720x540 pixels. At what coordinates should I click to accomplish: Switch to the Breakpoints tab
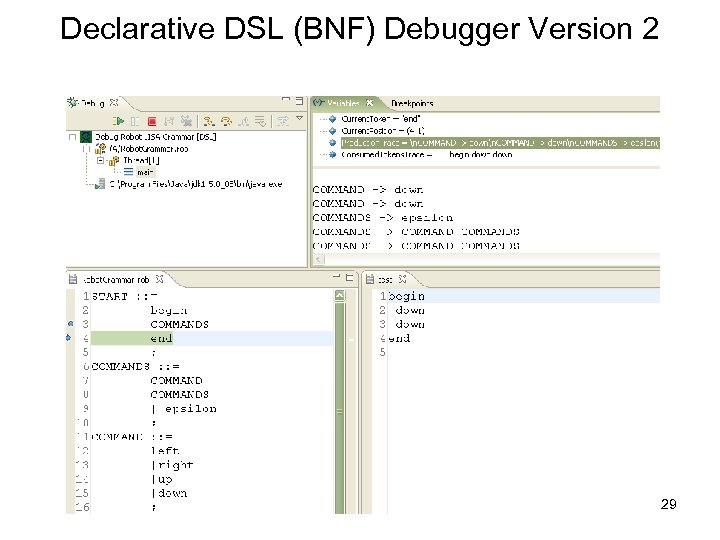click(x=412, y=103)
